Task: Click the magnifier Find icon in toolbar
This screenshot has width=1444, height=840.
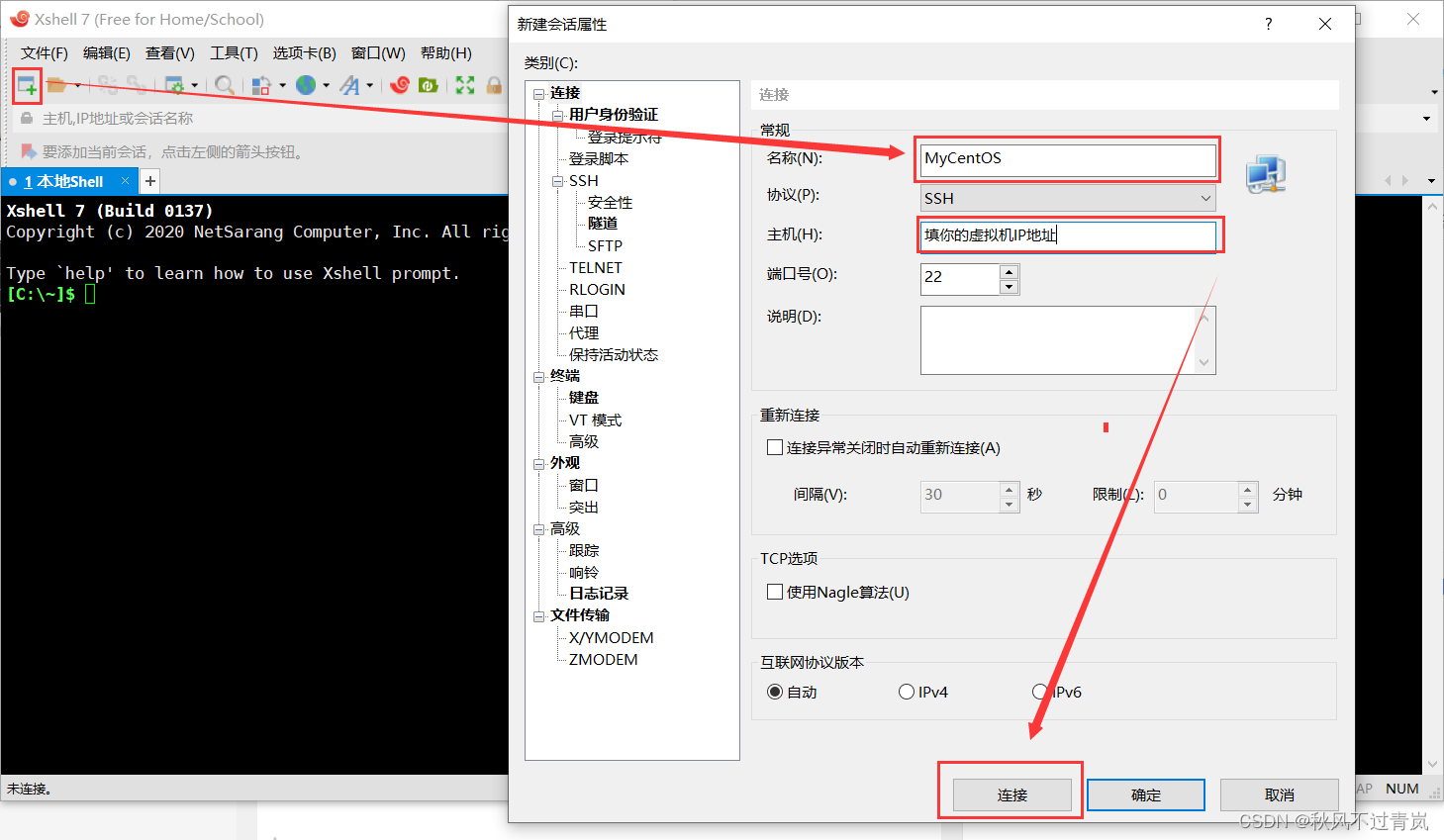Action: pyautogui.click(x=225, y=85)
